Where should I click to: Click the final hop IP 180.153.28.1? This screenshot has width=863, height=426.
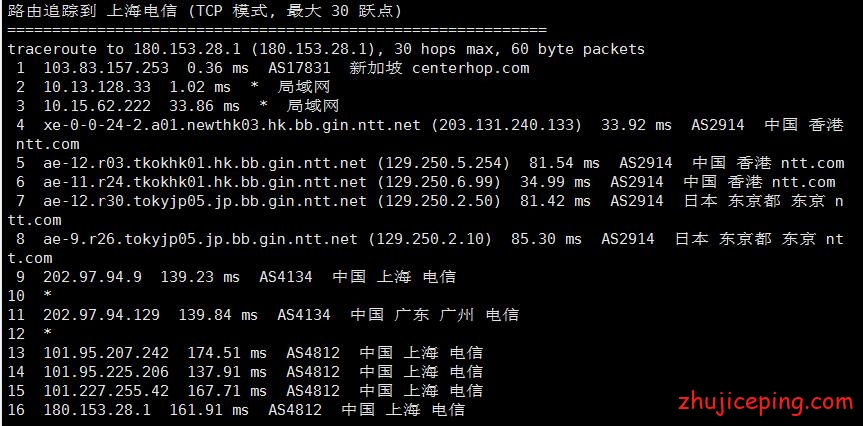tap(97, 409)
